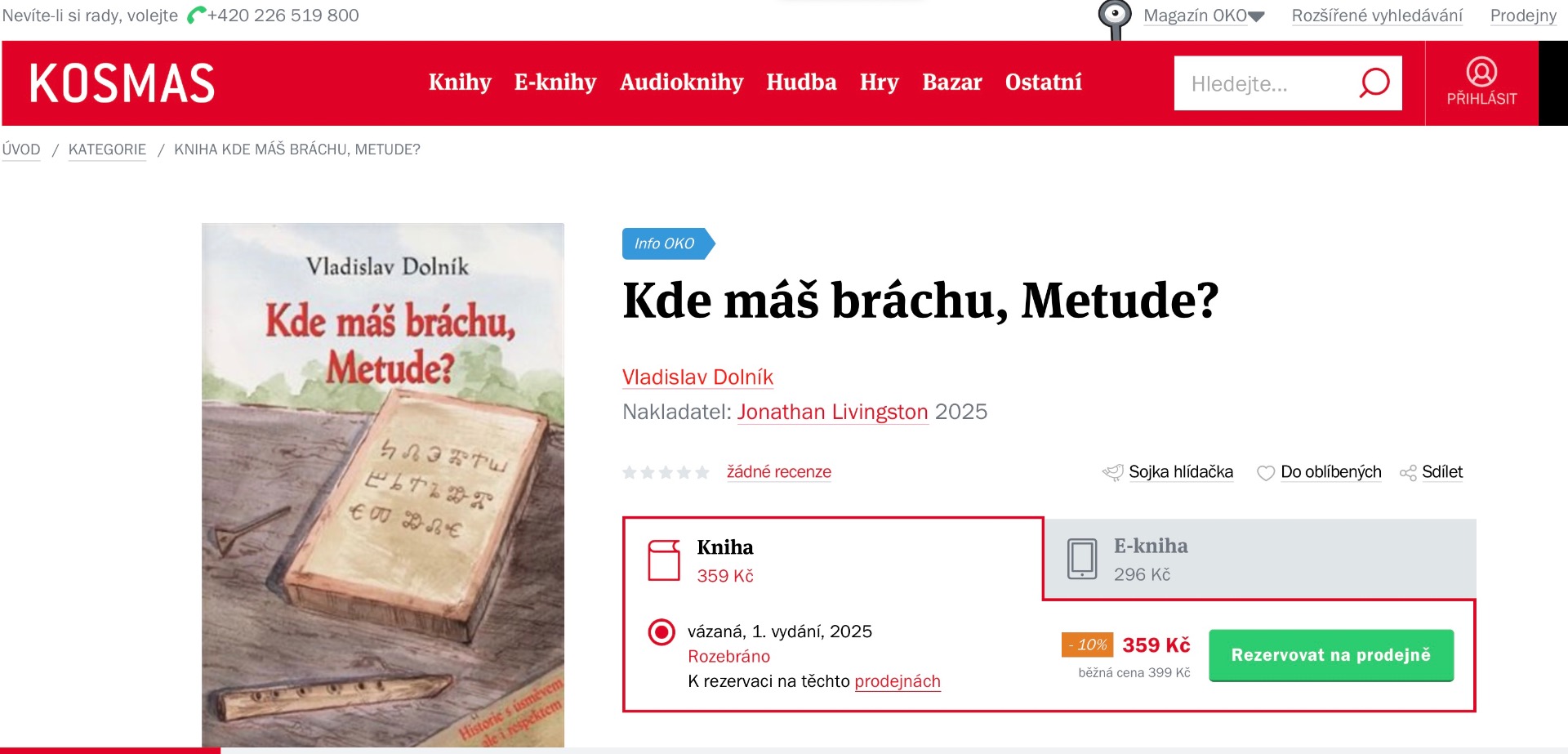Open the Jonathan Livingston publisher link

832,412
